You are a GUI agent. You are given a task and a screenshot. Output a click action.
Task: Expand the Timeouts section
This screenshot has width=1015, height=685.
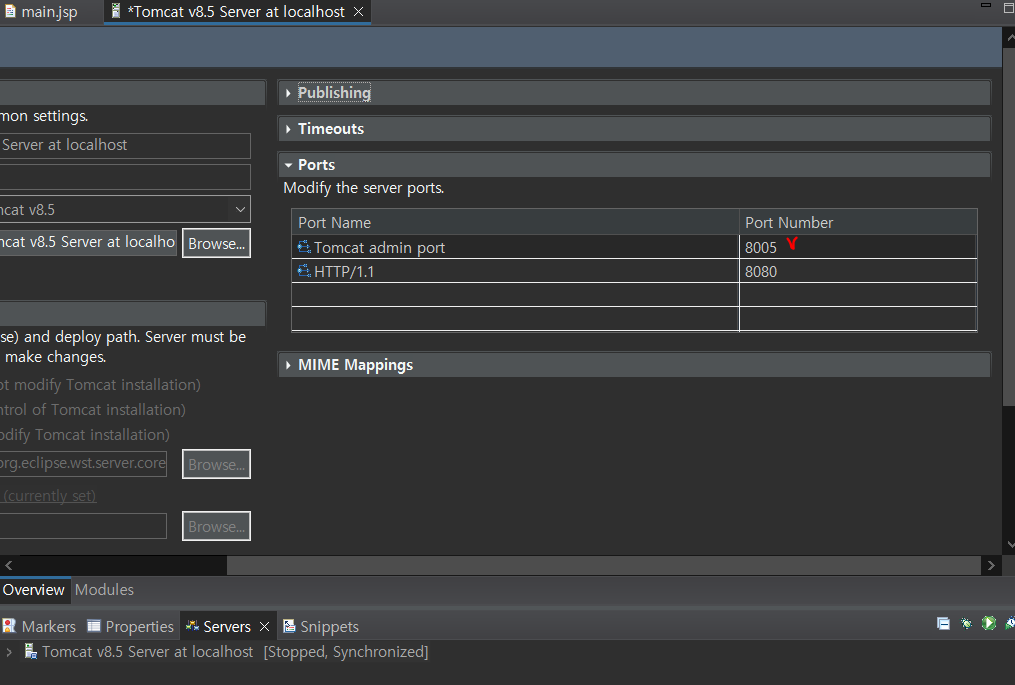coord(288,129)
